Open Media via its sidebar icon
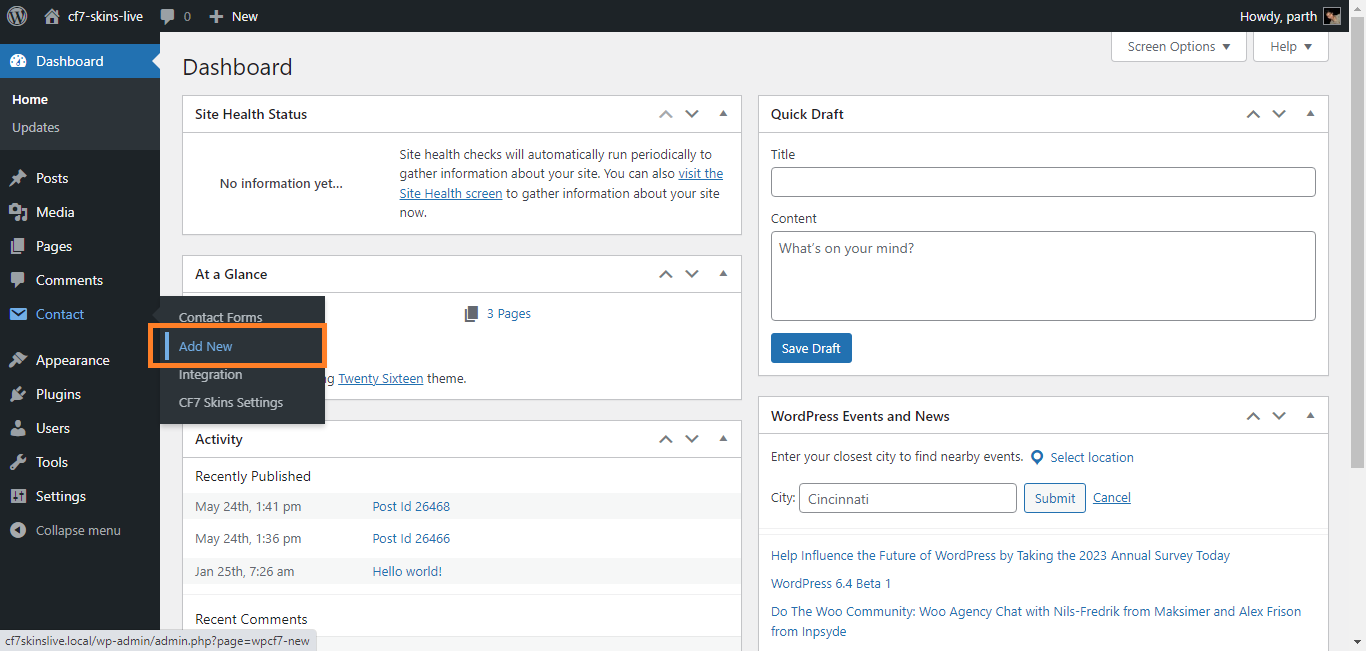The image size is (1366, 651). coord(18,212)
